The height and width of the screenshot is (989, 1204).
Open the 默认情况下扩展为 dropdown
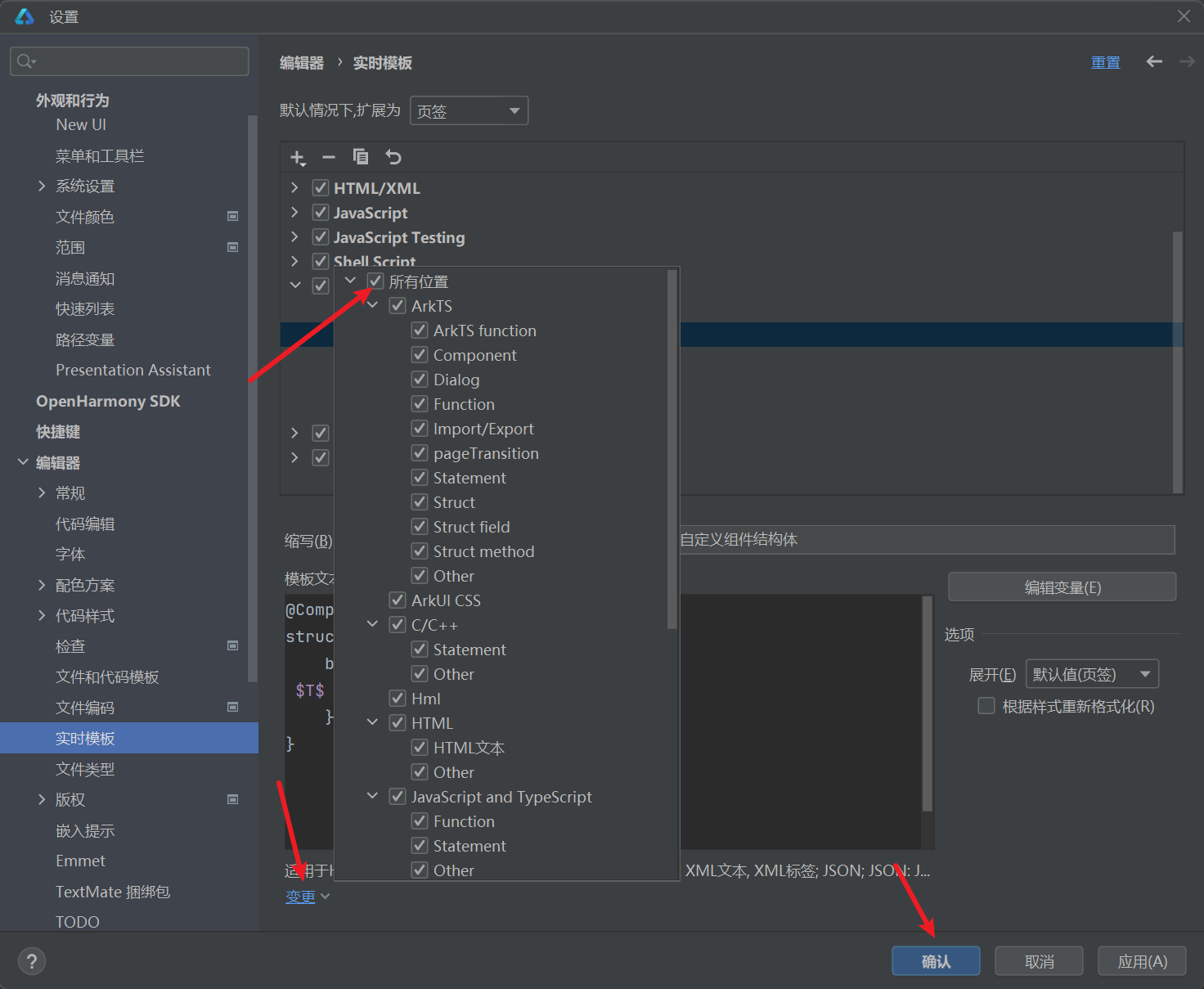469,110
